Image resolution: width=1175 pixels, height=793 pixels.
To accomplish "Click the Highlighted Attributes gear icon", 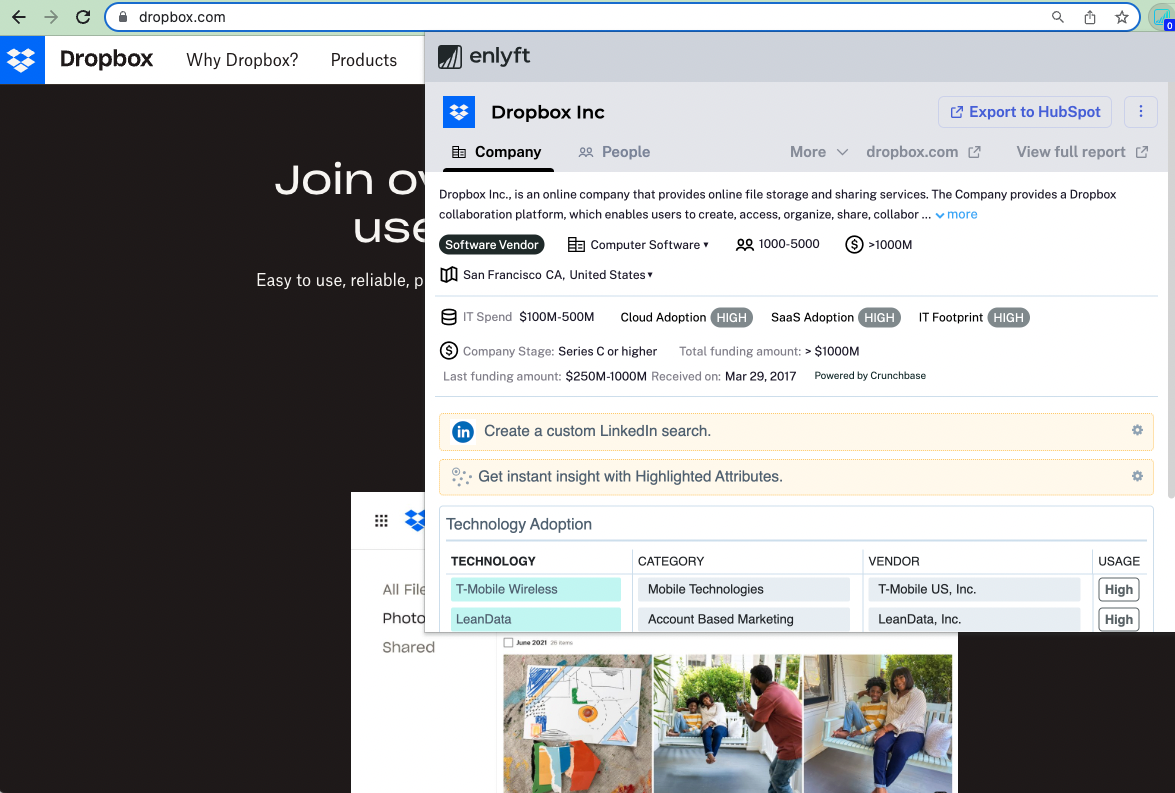I will click(x=1137, y=476).
